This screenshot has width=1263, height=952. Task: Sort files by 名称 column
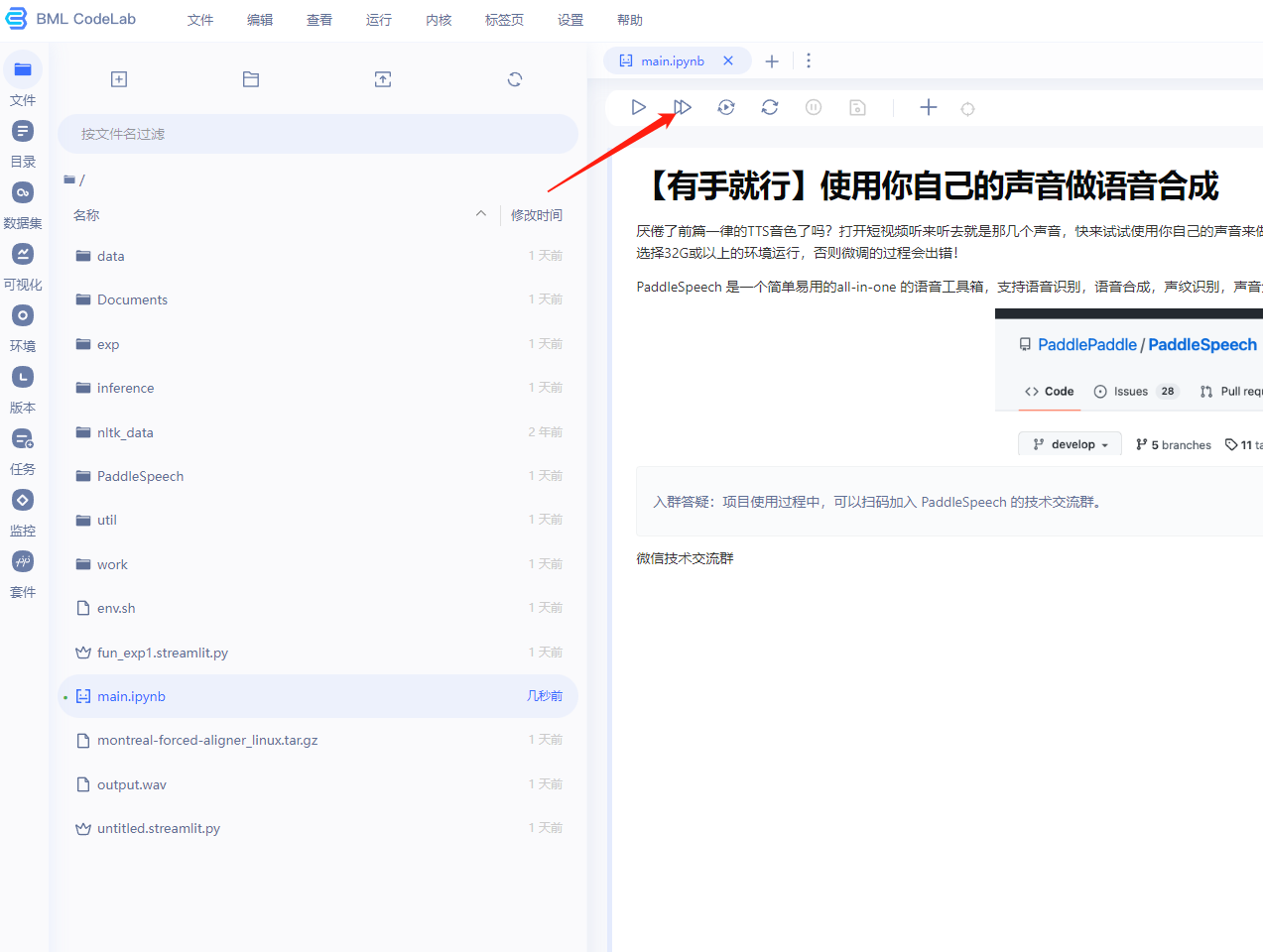[x=86, y=215]
